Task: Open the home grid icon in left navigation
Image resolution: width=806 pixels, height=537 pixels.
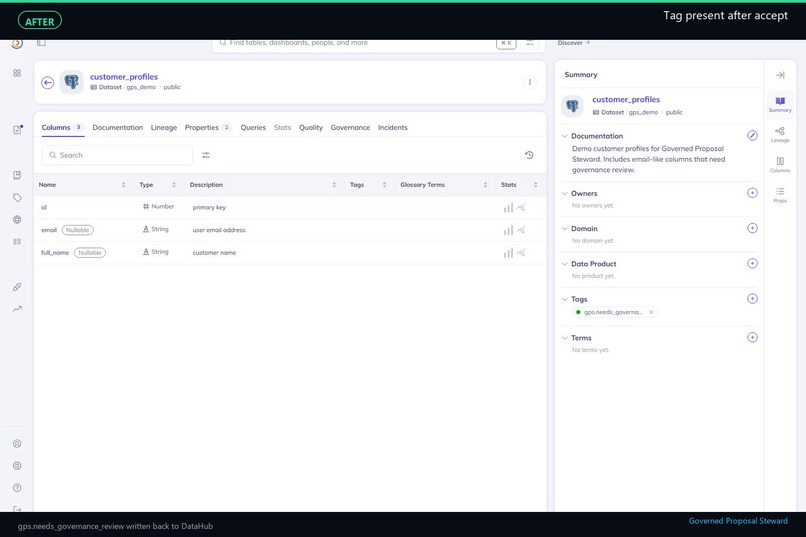Action: [x=17, y=73]
